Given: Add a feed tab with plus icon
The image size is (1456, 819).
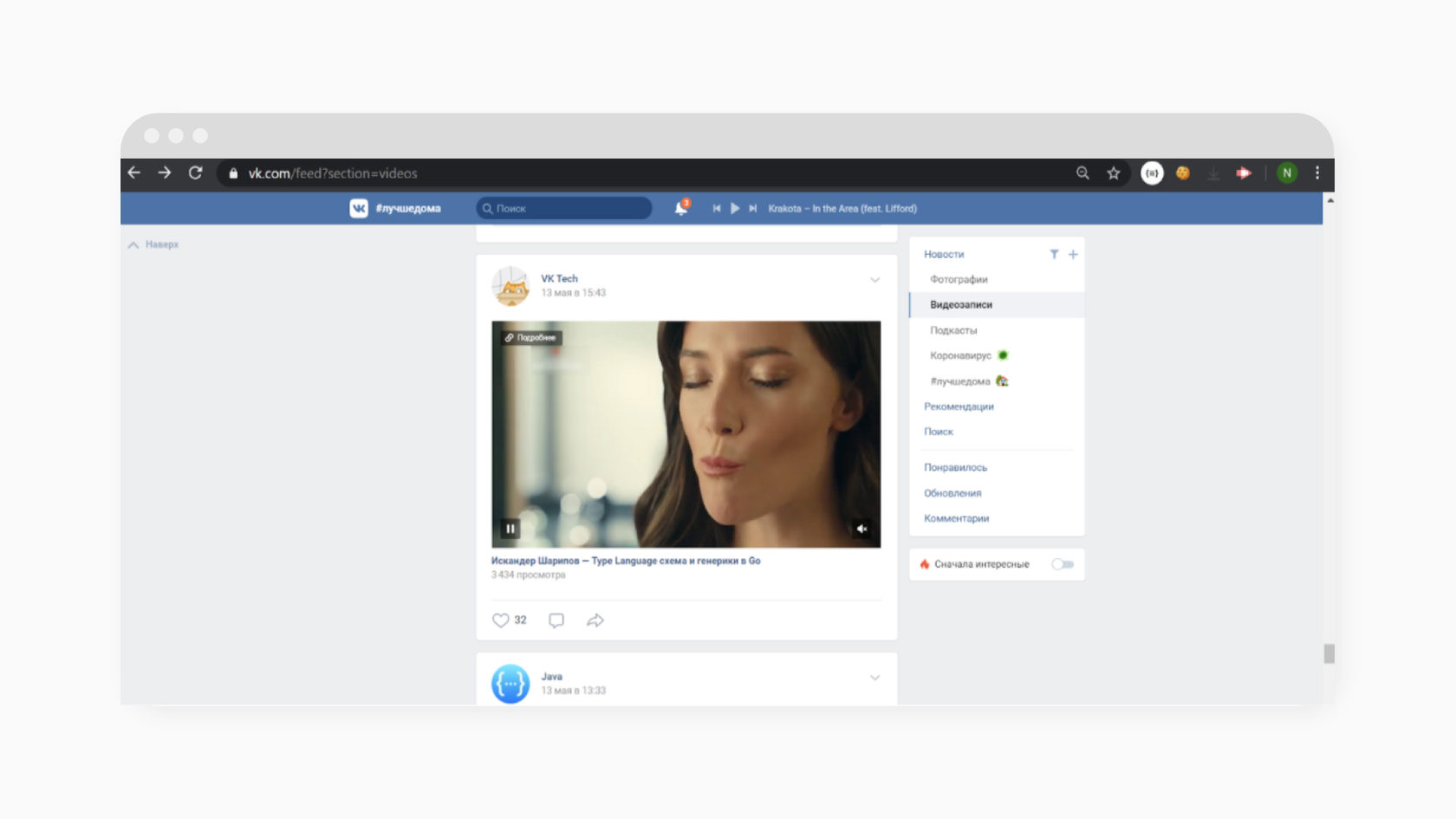Looking at the screenshot, I should [1073, 254].
